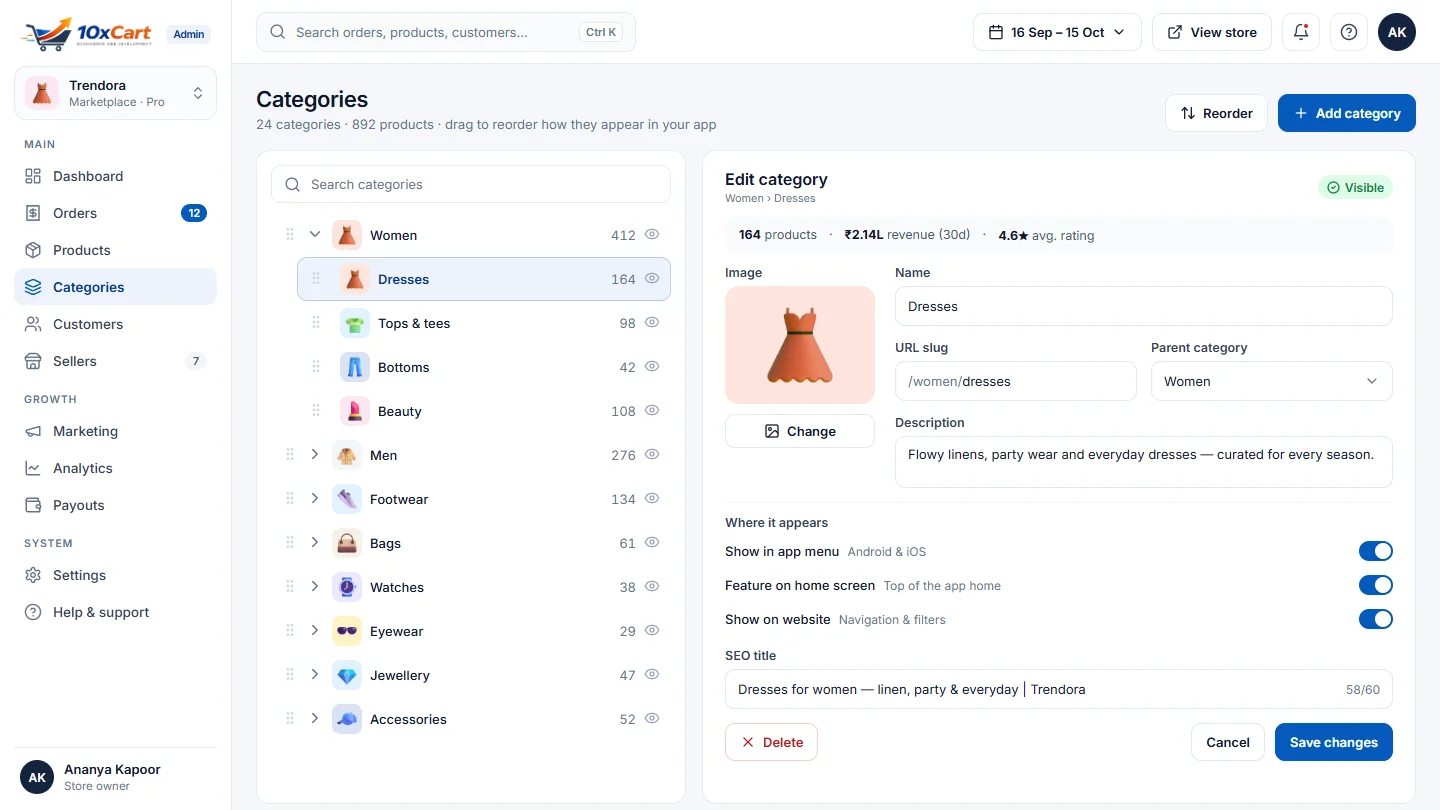
Task: Expand the Watches category
Action: click(315, 587)
